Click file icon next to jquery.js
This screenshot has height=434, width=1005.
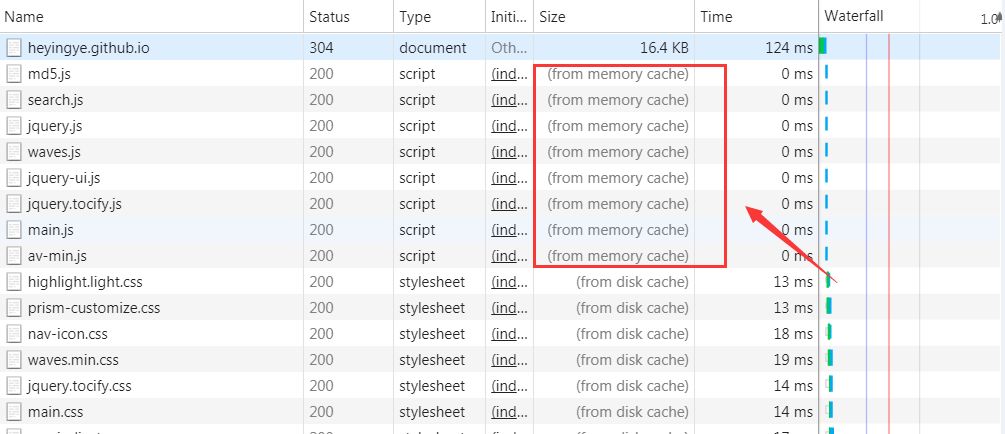pyautogui.click(x=14, y=126)
